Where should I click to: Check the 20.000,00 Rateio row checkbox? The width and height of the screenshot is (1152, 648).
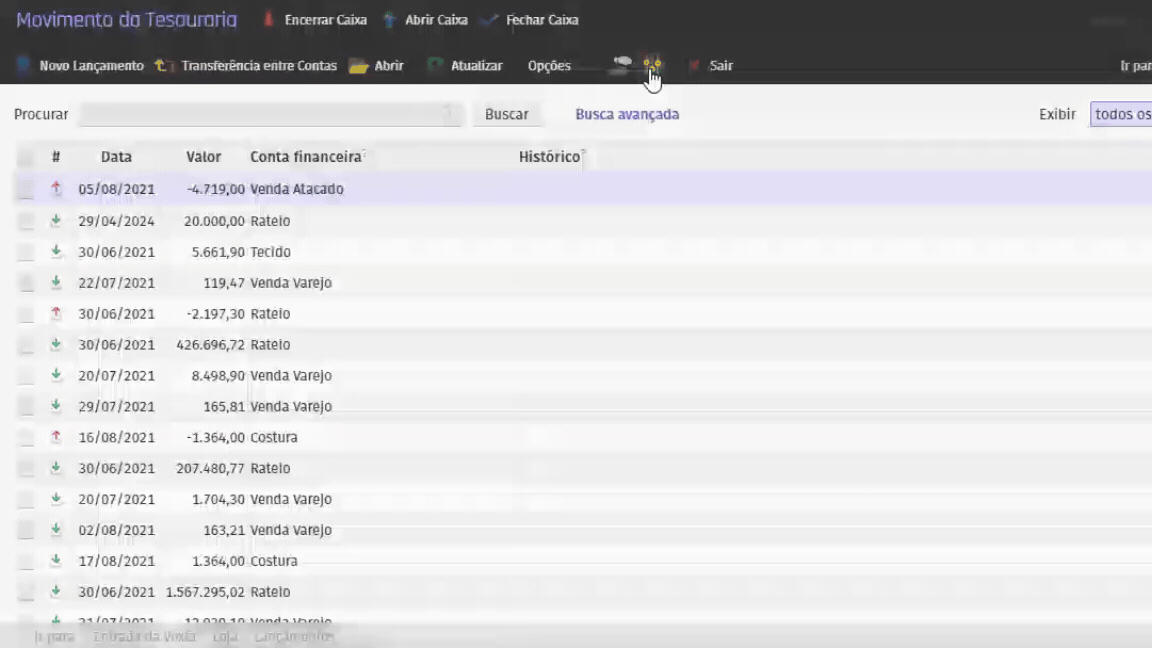(26, 221)
